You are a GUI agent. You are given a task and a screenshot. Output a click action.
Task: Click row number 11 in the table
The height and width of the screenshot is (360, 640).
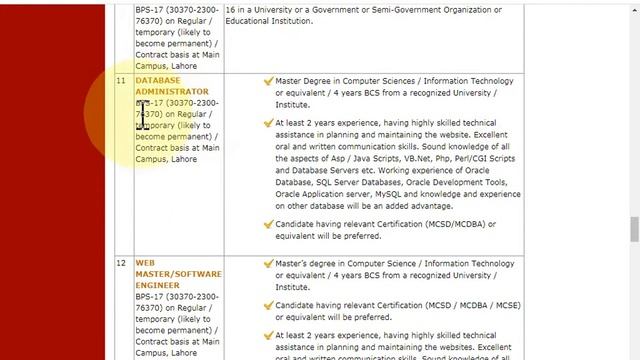pos(121,81)
